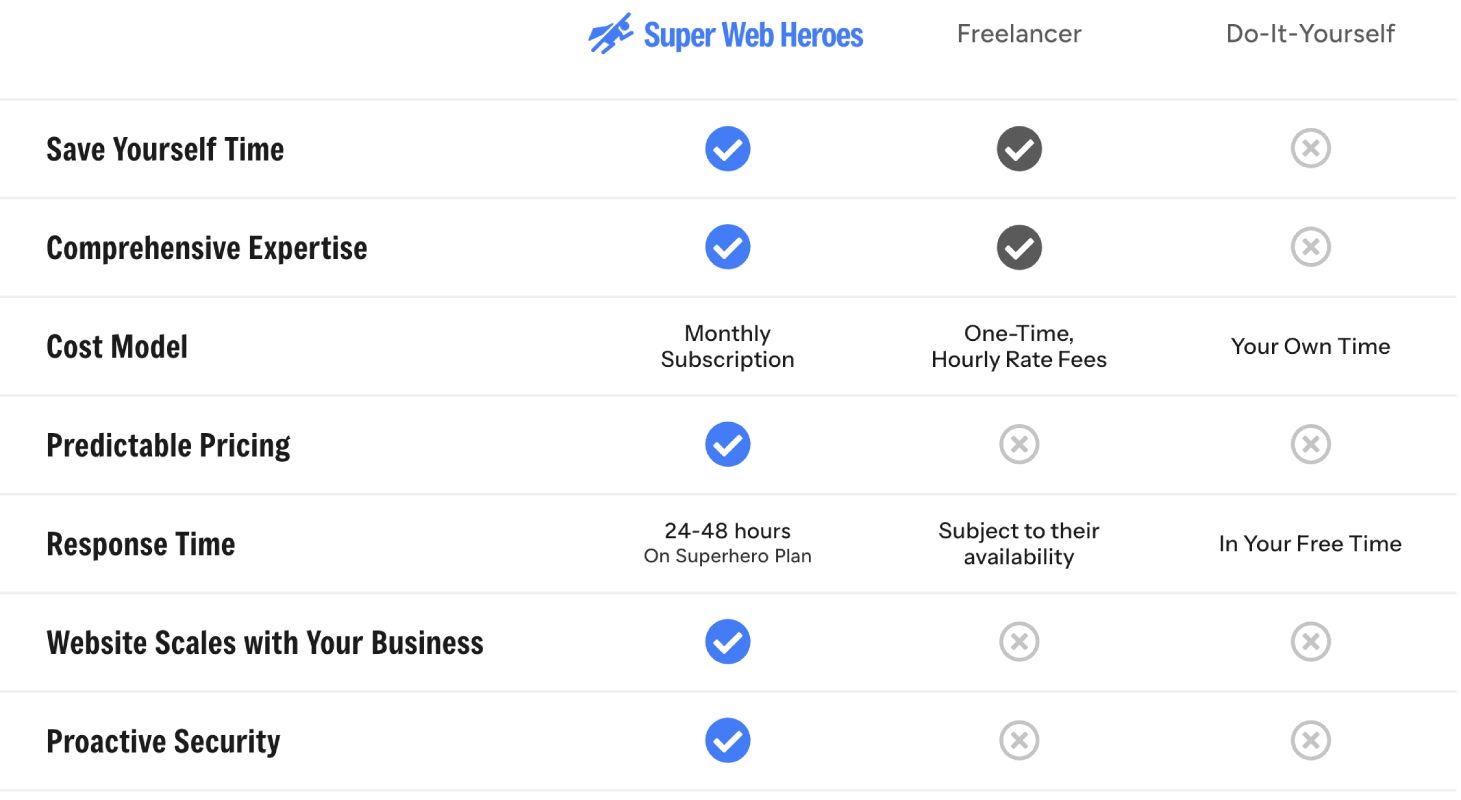Click Freelancer dark check for Comprehensive Expertise
This screenshot has height=800, width=1461.
coord(1019,247)
